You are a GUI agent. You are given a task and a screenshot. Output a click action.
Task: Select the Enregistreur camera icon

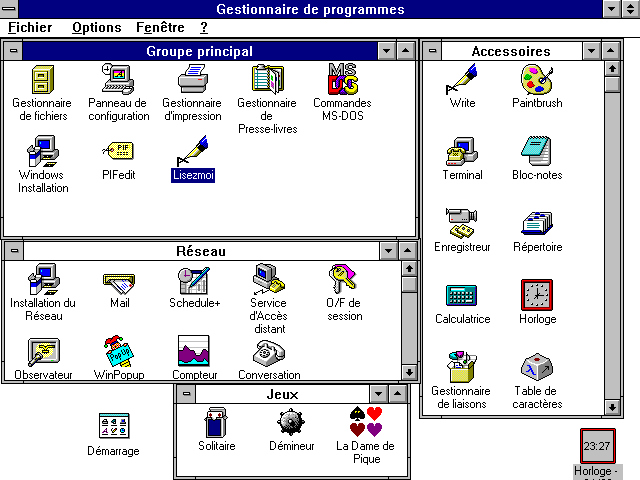pyautogui.click(x=462, y=223)
